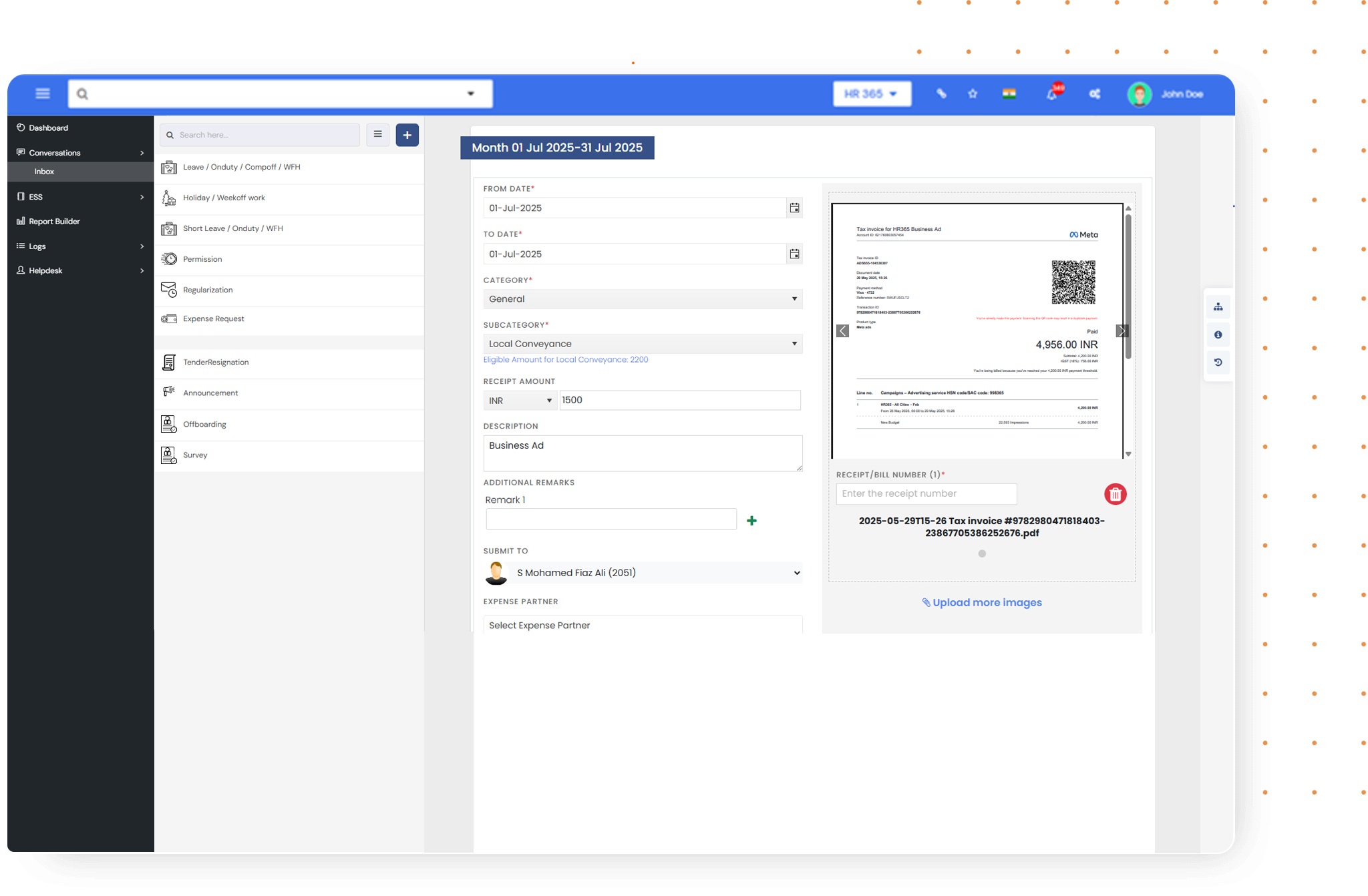Open Inbox under Conversations
1368x896 pixels.
[80, 172]
